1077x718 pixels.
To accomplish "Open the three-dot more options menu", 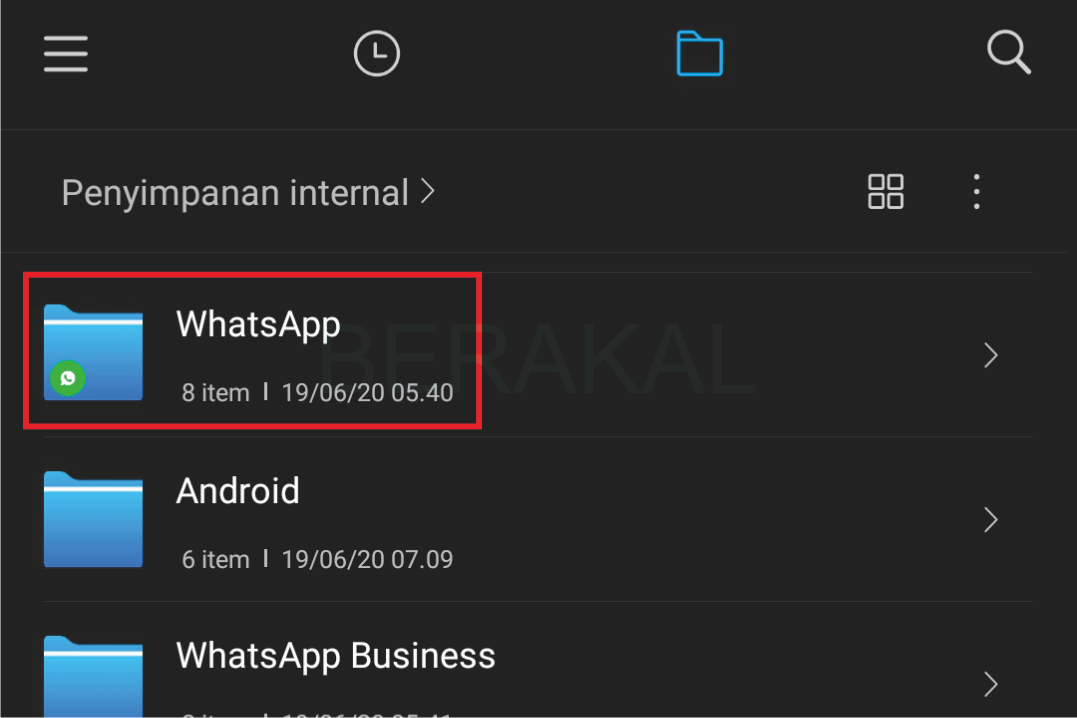I will coord(976,191).
